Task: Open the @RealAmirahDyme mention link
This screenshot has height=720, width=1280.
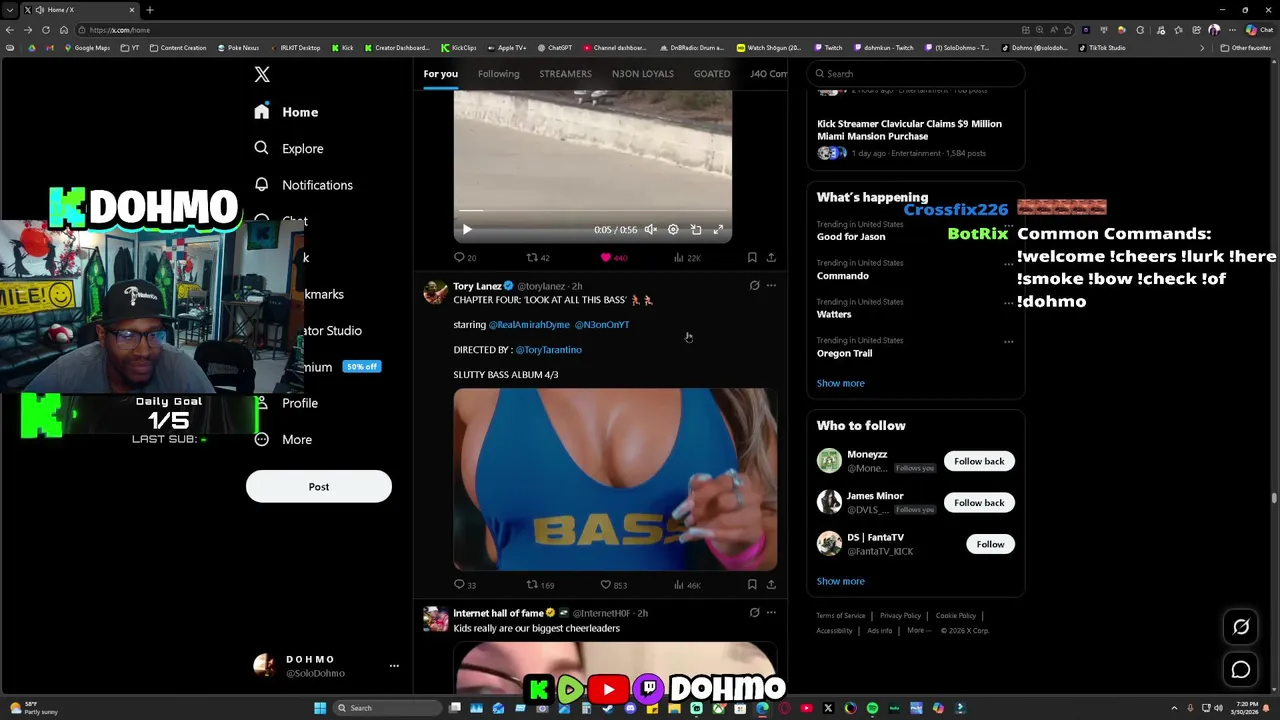Action: point(529,324)
